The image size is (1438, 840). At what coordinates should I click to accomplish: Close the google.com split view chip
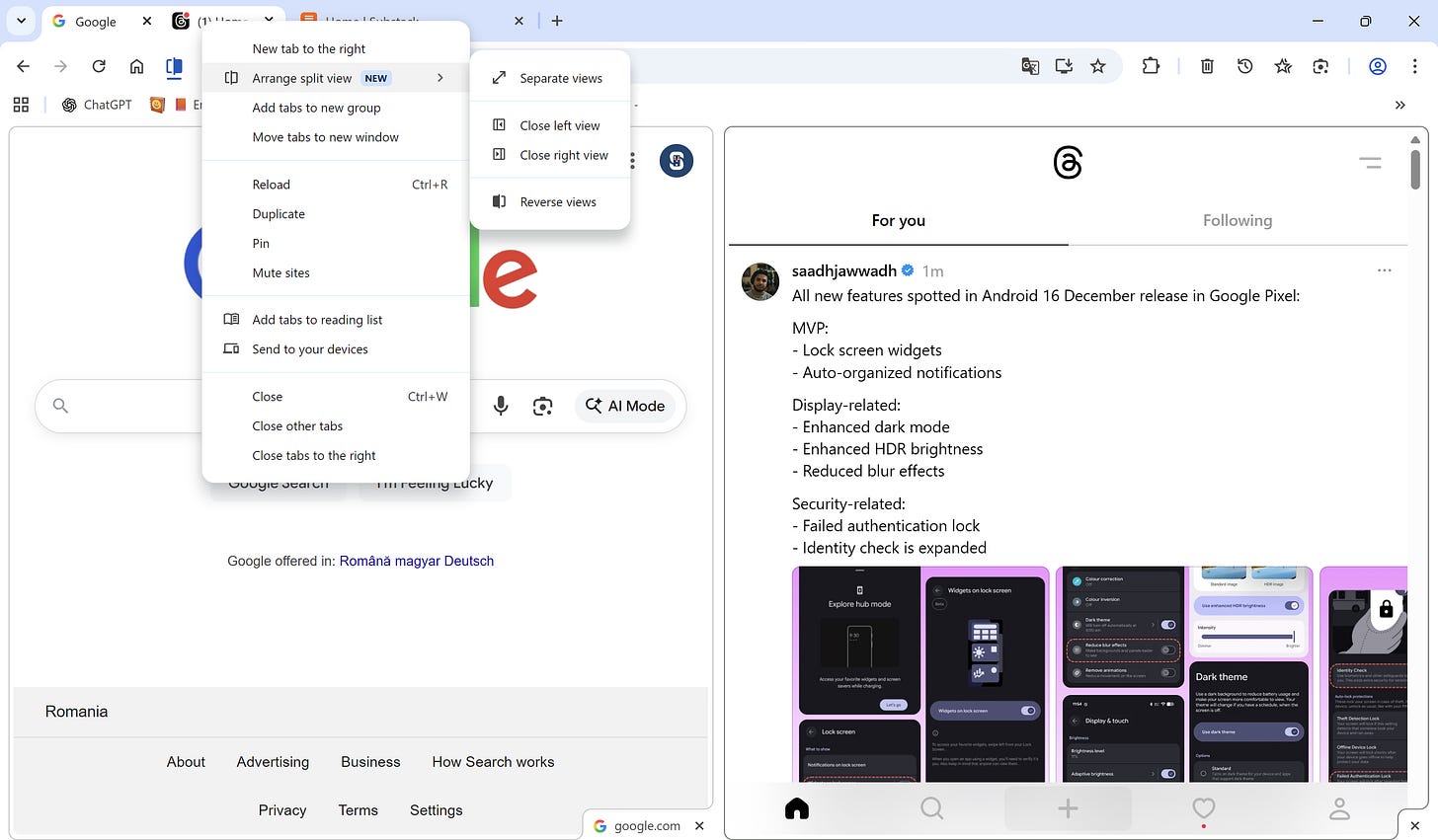click(699, 826)
